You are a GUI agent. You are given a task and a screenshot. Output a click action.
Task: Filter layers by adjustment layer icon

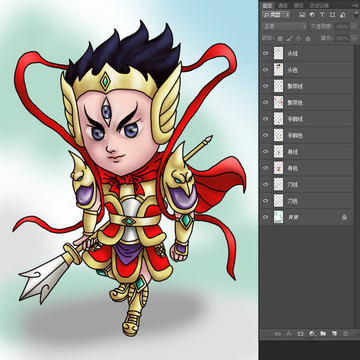tap(312, 15)
